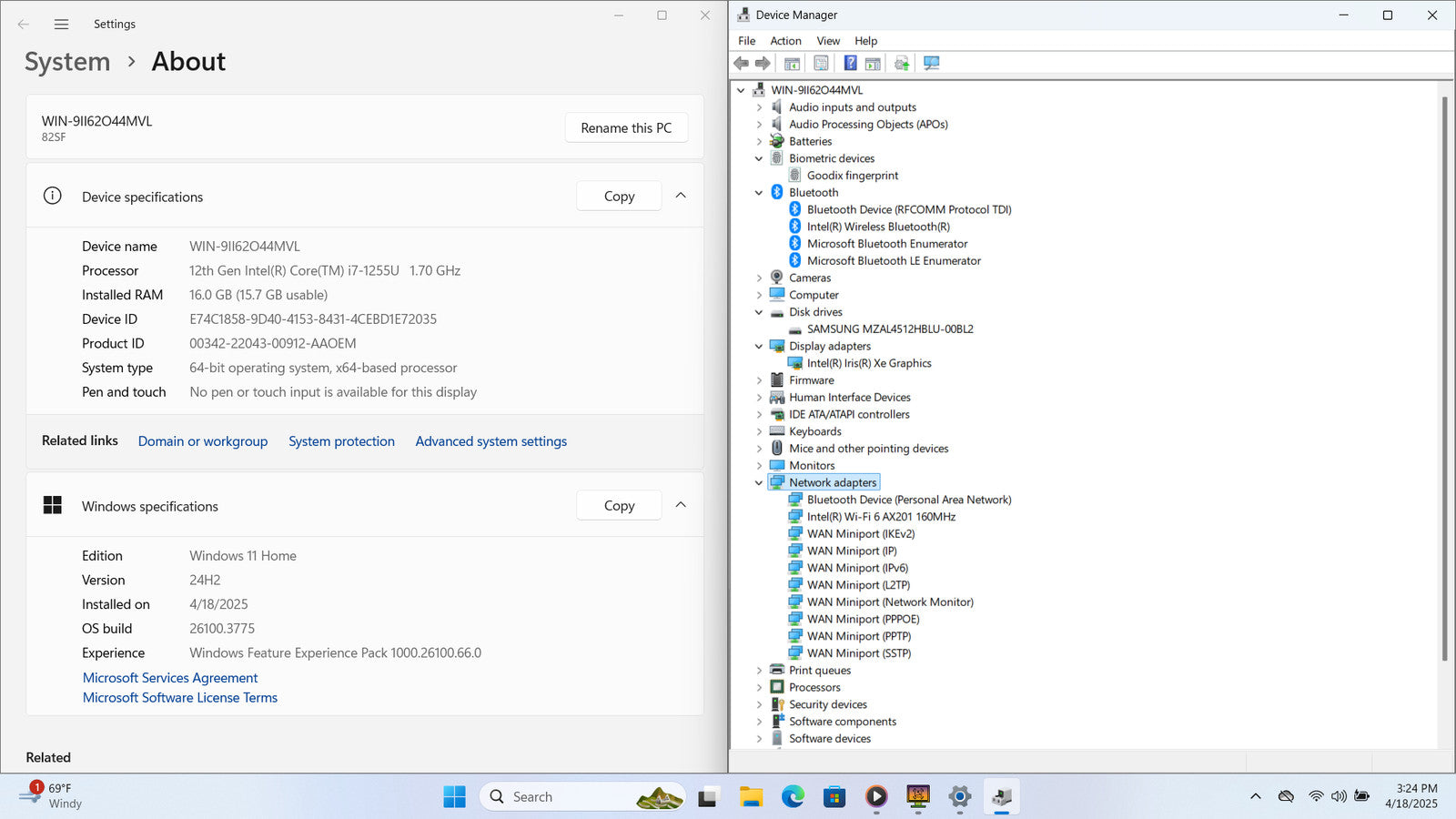Collapse the Windows specifications section chevron
The width and height of the screenshot is (1456, 819).
click(681, 505)
